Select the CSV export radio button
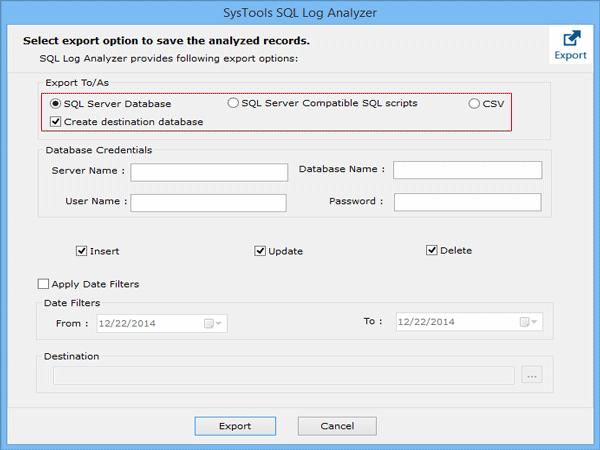 (474, 104)
